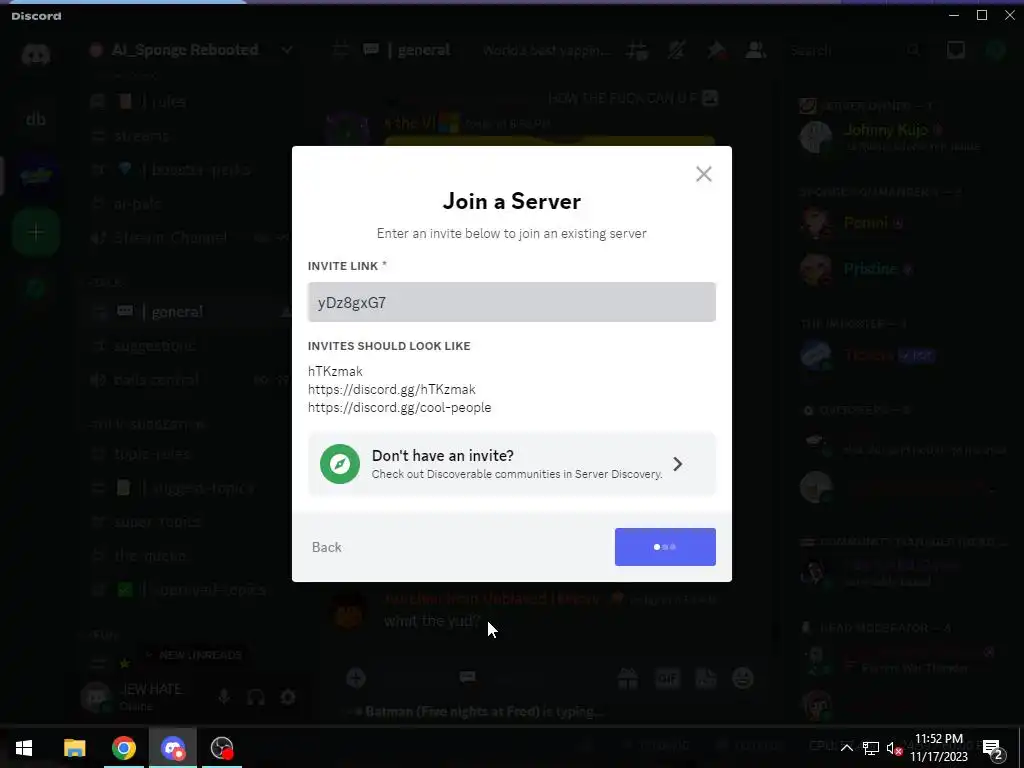Open the "Don't have an invite?" option
This screenshot has width=1024, height=768.
(511, 464)
